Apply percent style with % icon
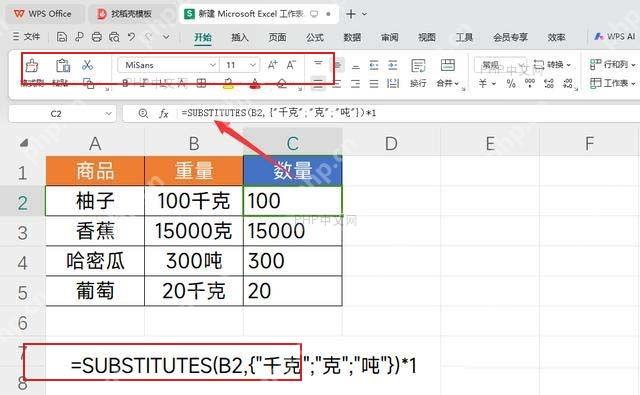 click(511, 84)
